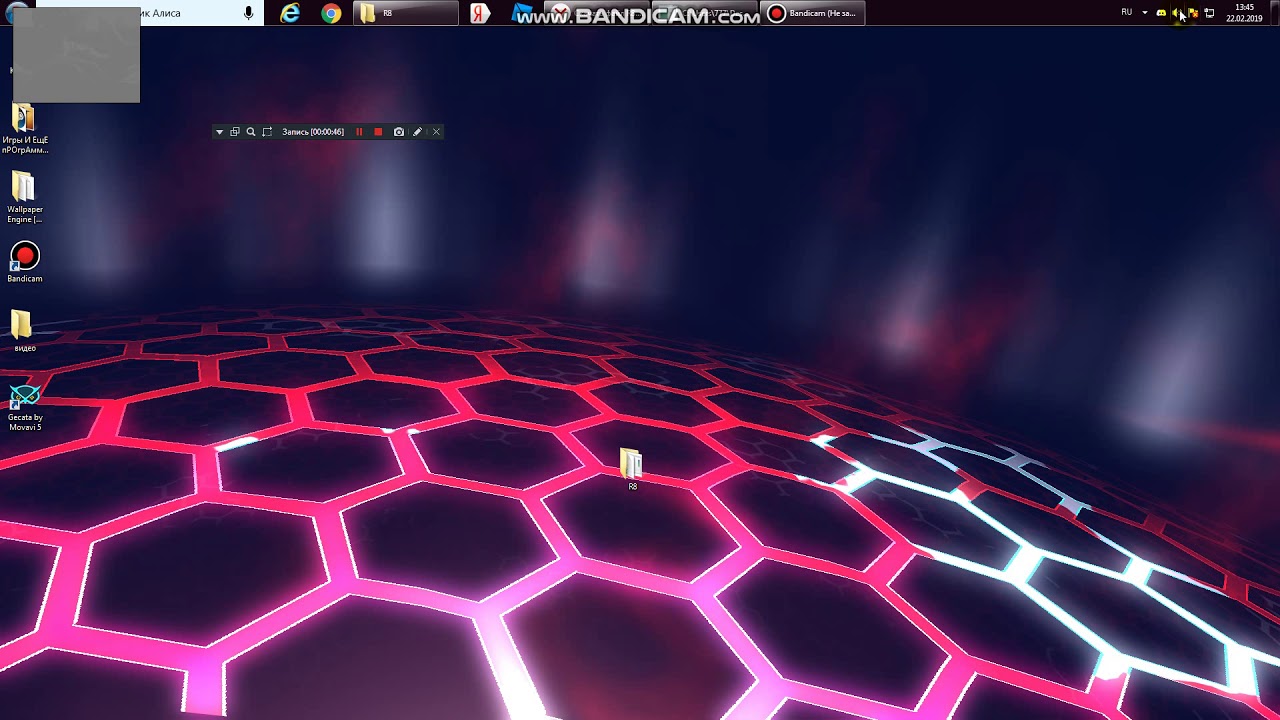
Task: Open the Bandicam recording bar dropdown menu
Action: pyautogui.click(x=219, y=132)
